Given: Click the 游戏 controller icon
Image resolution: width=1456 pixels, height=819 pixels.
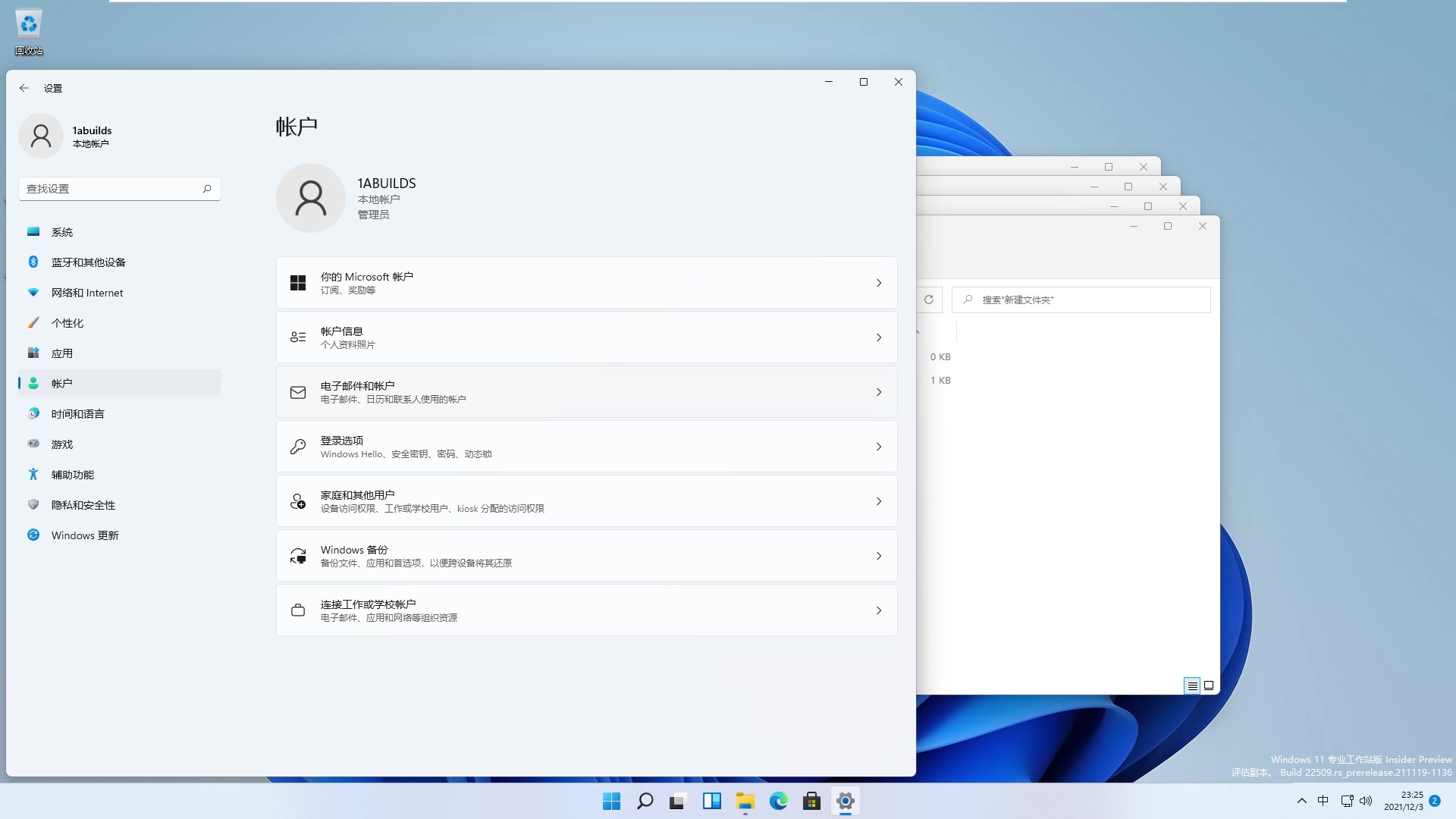Looking at the screenshot, I should [x=33, y=444].
